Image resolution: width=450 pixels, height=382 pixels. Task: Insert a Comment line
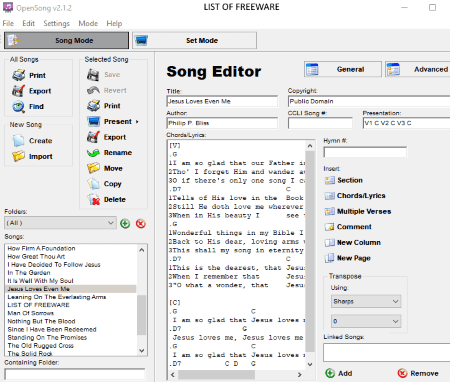(x=348, y=227)
